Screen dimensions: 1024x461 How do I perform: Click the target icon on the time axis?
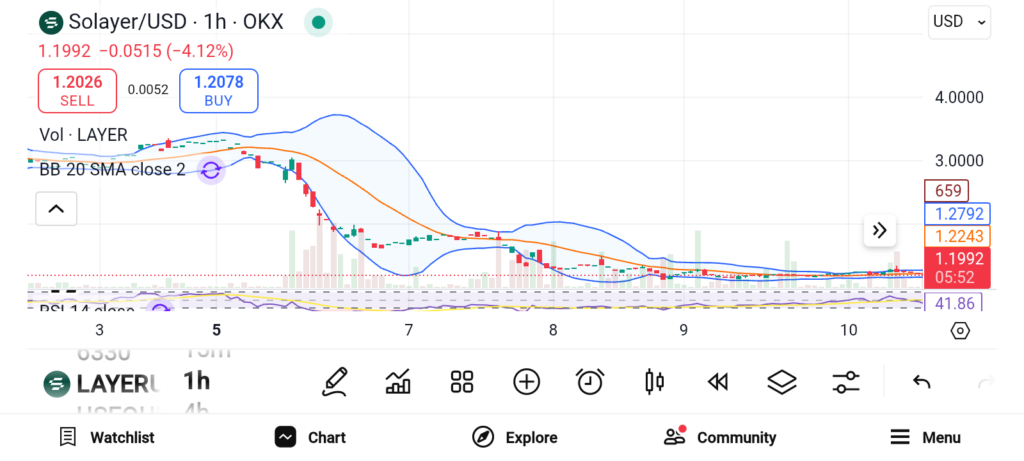[959, 331]
